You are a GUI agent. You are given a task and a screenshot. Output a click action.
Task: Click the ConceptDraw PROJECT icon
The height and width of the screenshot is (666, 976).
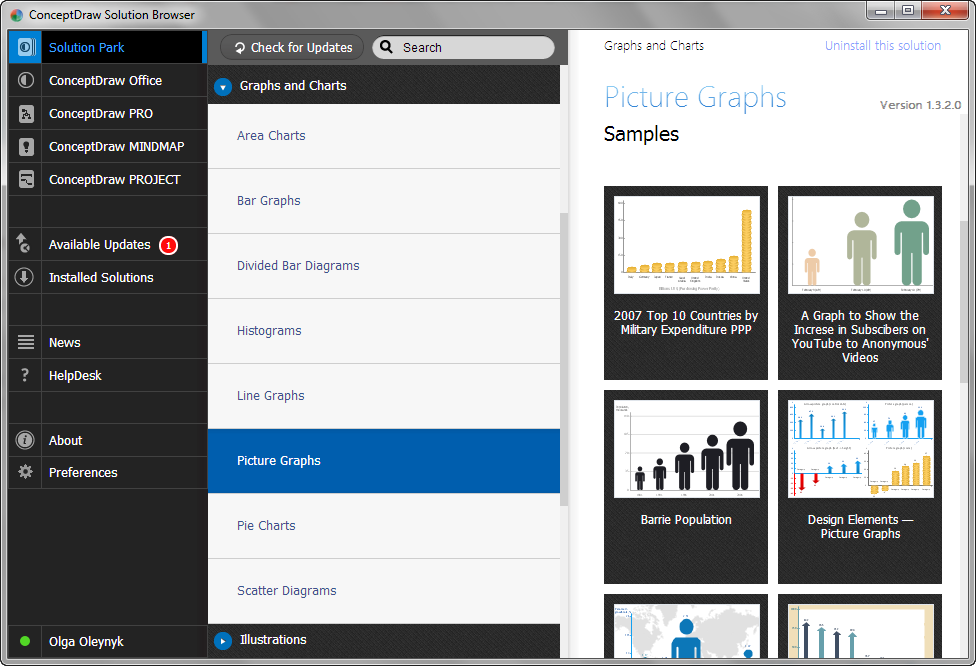tap(26, 179)
